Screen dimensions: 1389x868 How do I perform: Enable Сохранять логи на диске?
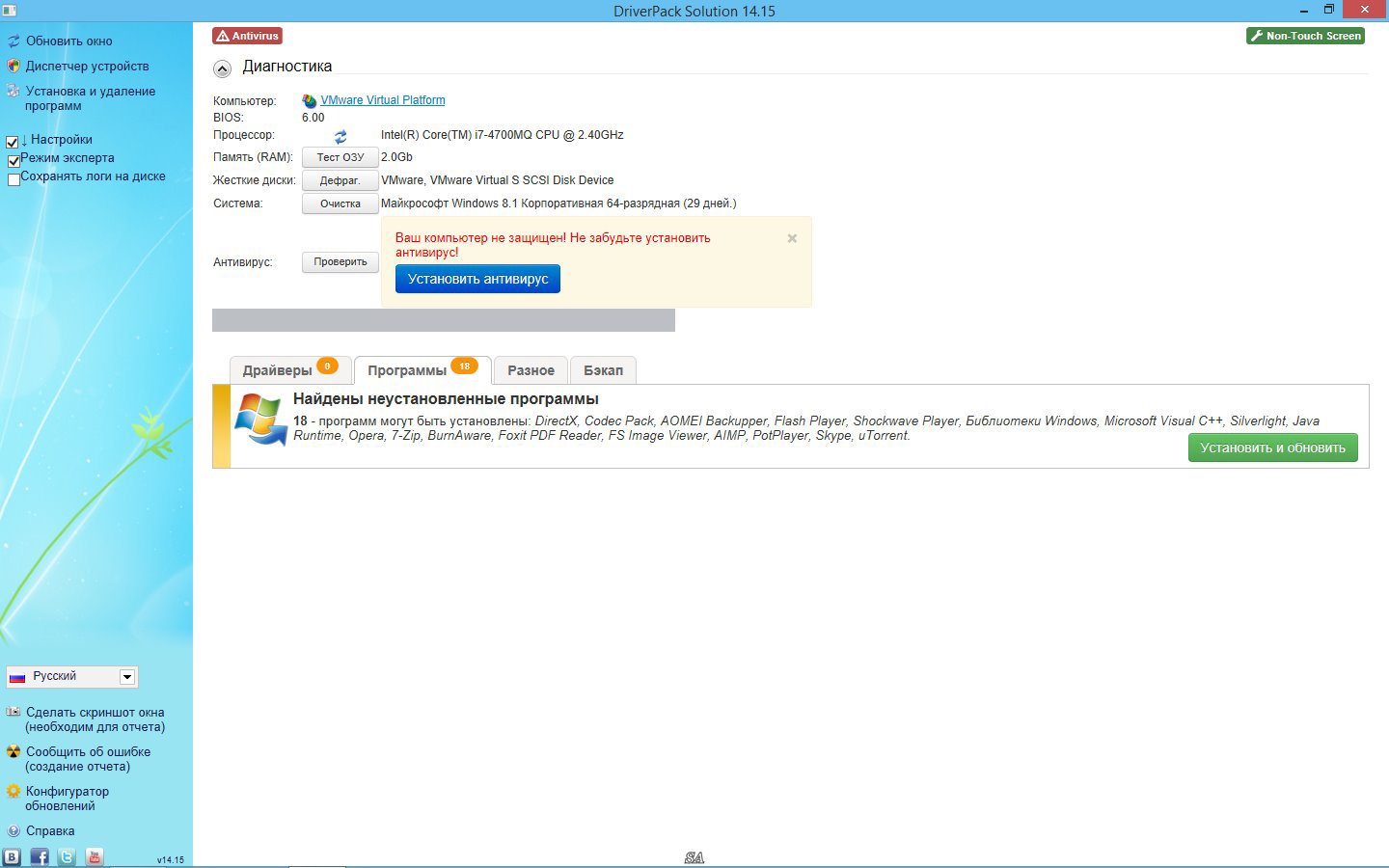(x=13, y=179)
